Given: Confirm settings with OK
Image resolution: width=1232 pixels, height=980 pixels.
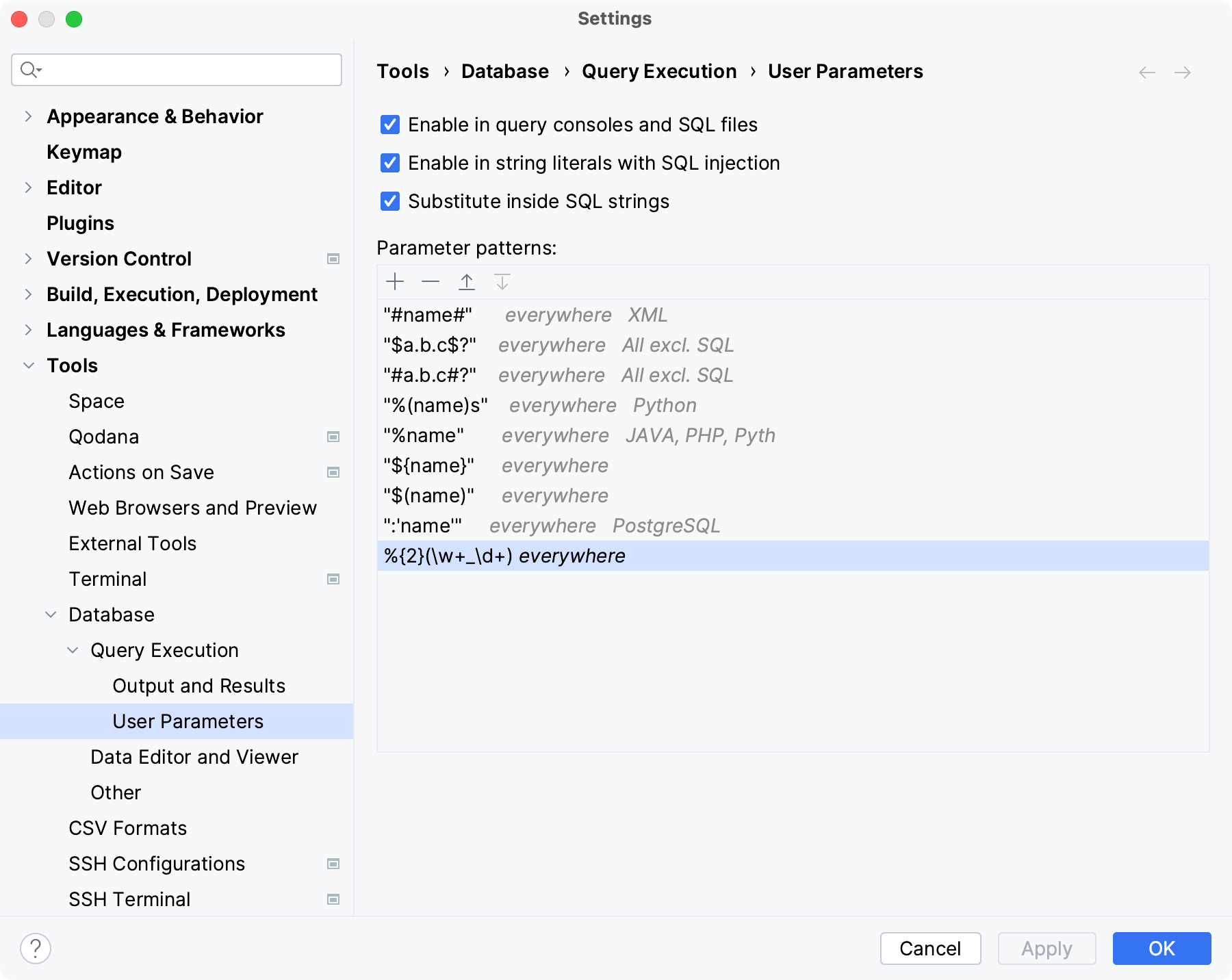Looking at the screenshot, I should [1161, 949].
